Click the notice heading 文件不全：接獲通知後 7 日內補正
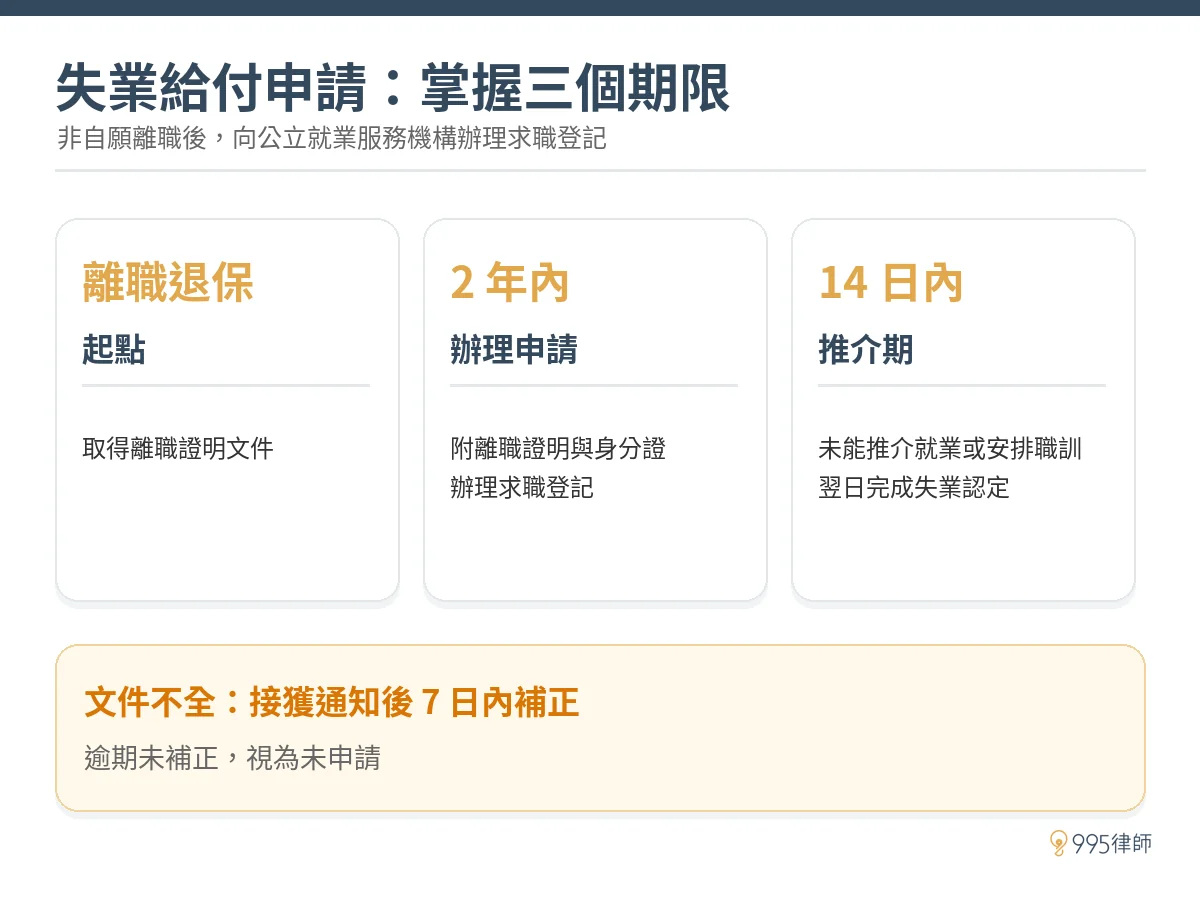Image resolution: width=1200 pixels, height=900 pixels. click(332, 703)
